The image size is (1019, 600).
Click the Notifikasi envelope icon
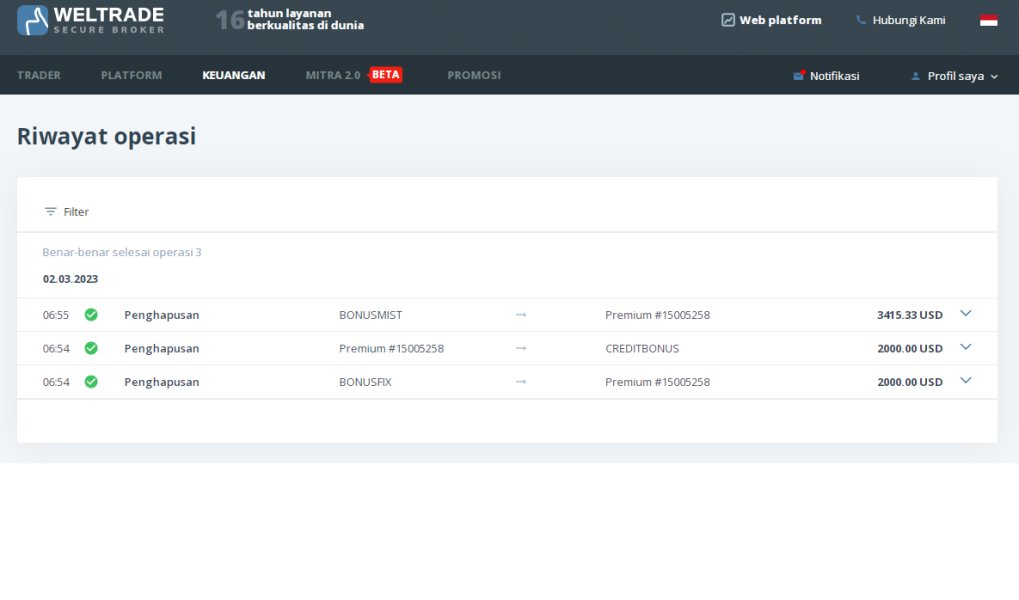pos(799,75)
